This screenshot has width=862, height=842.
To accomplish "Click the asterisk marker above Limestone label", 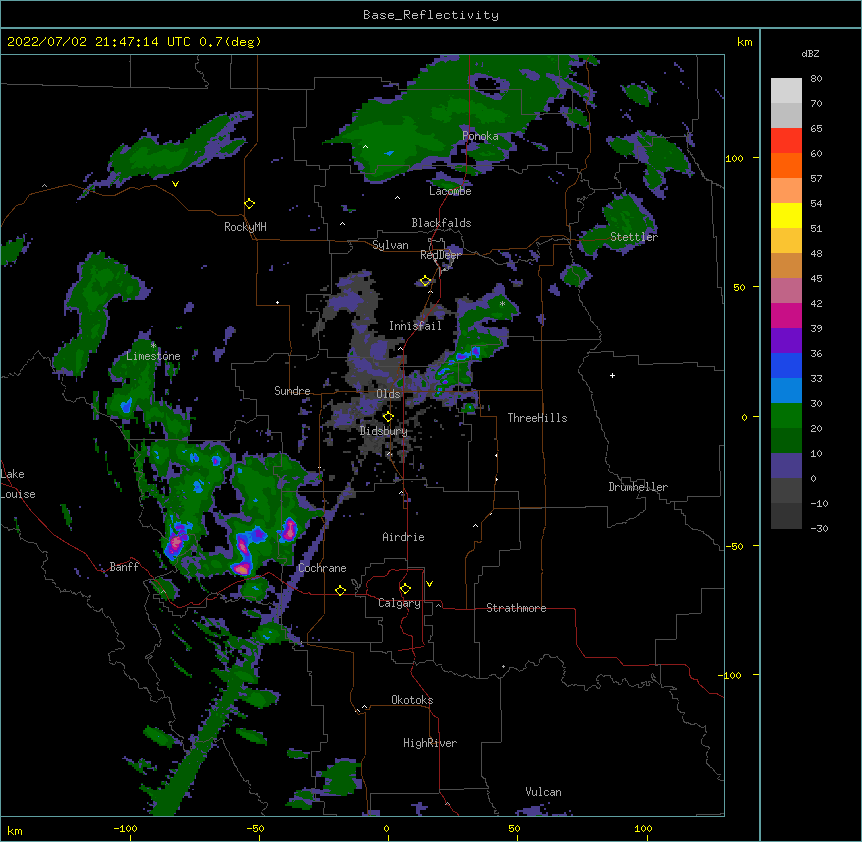I will [153, 346].
